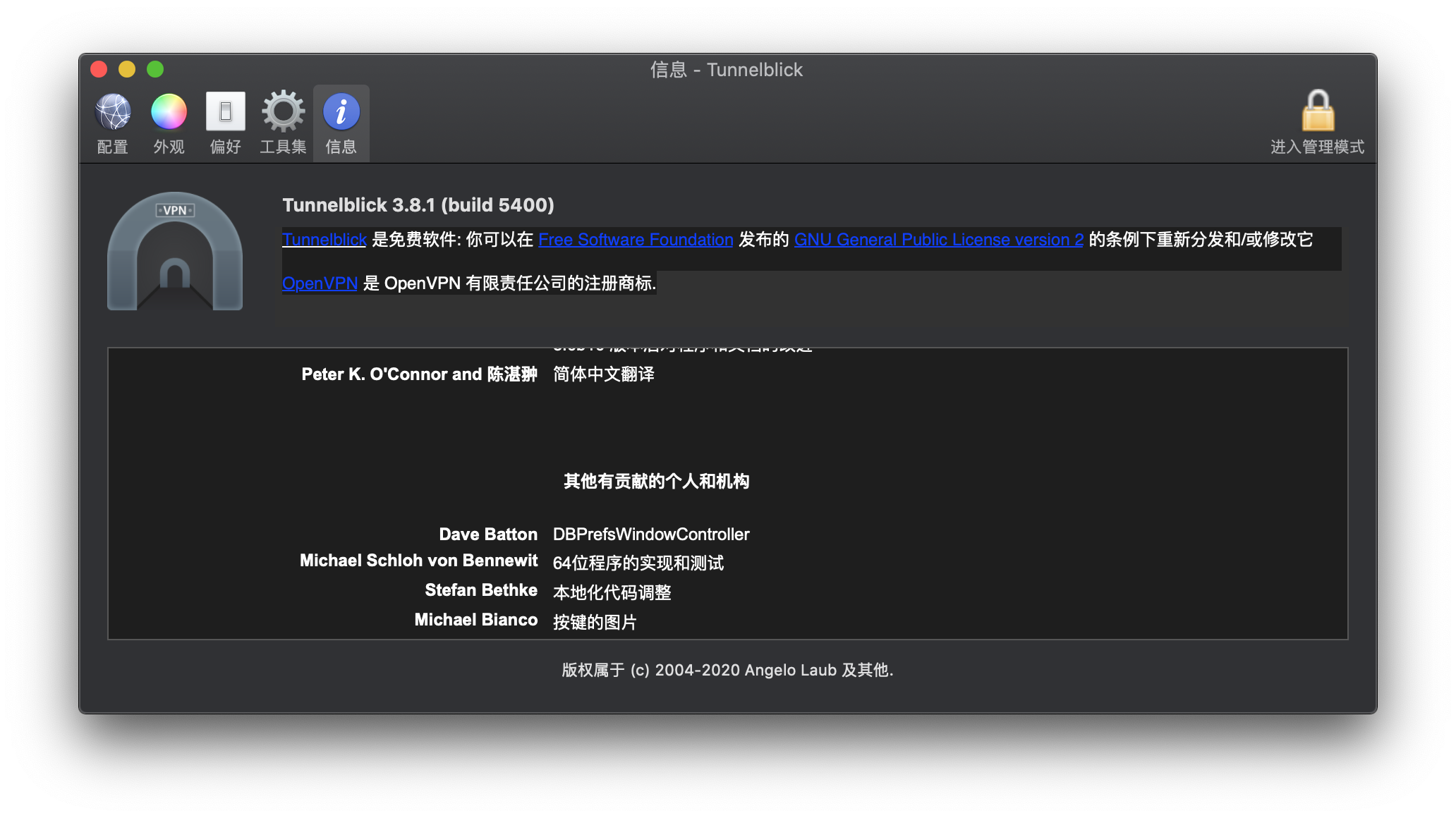This screenshot has width=1456, height=818.
Task: Click the version text Tunnelblick 3.8.1 (build 5400)
Action: 418,205
